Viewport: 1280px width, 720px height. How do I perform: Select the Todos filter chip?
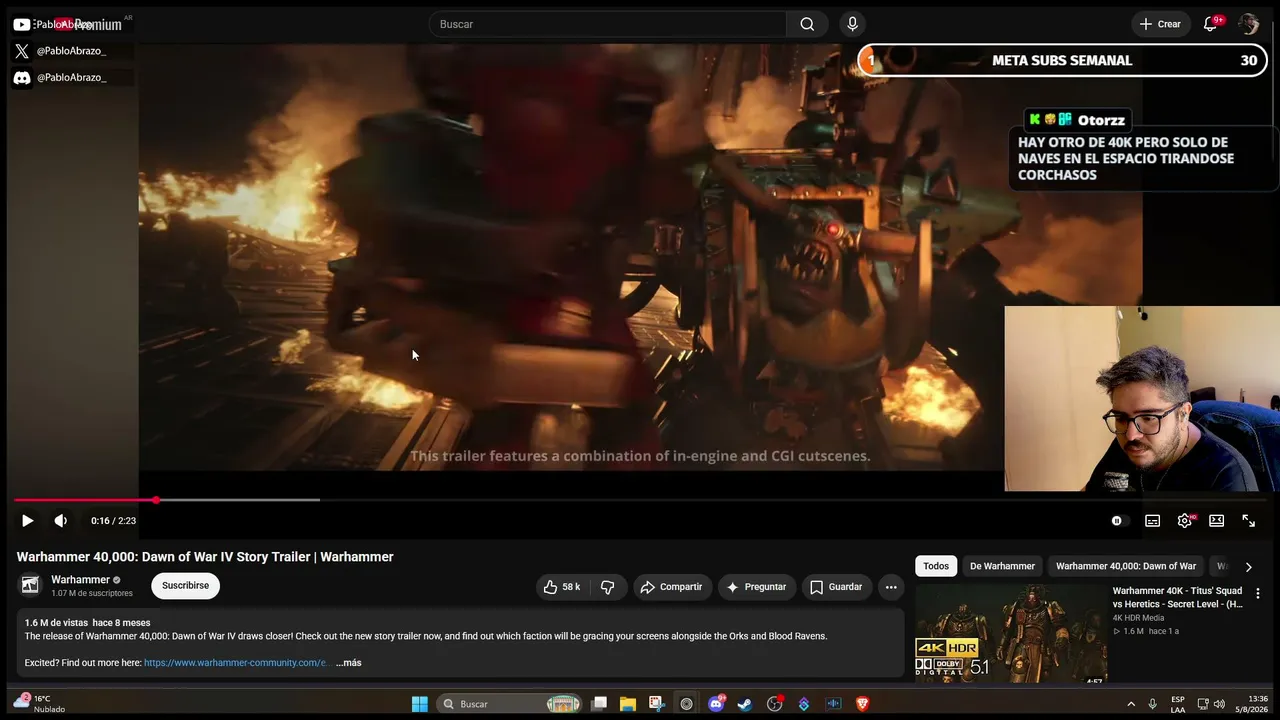pos(936,566)
